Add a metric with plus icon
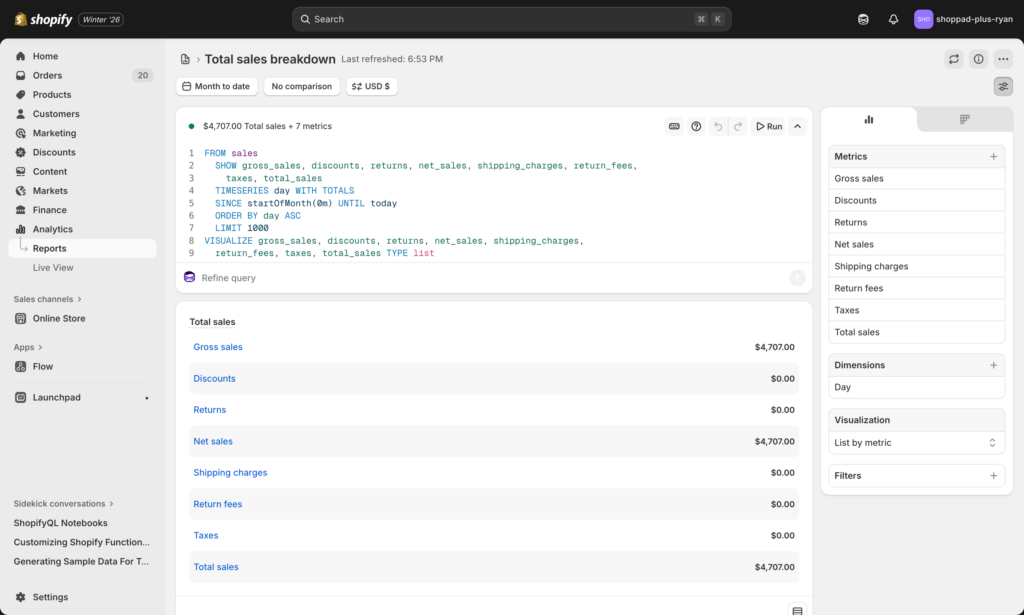The image size is (1024, 615). (x=993, y=157)
